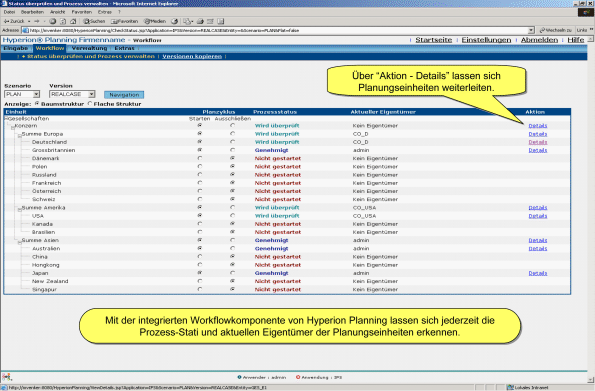
Task: Click the Home page toolbar icon
Action: pos(73,21)
